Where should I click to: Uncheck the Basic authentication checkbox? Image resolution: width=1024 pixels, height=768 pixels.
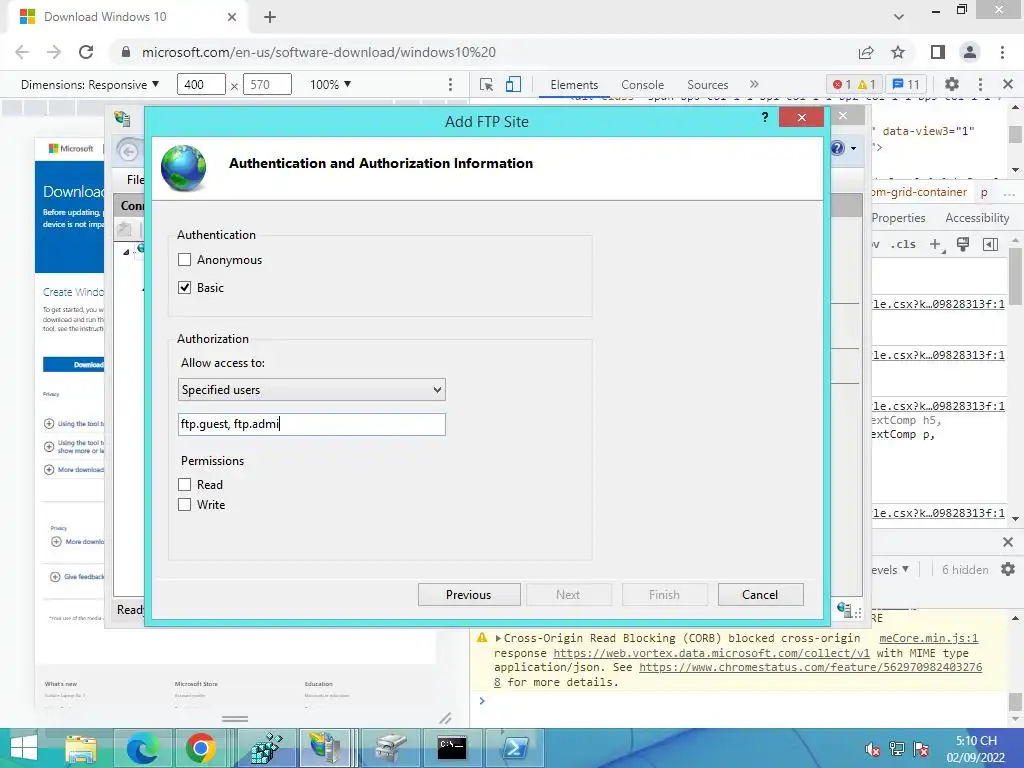185,287
